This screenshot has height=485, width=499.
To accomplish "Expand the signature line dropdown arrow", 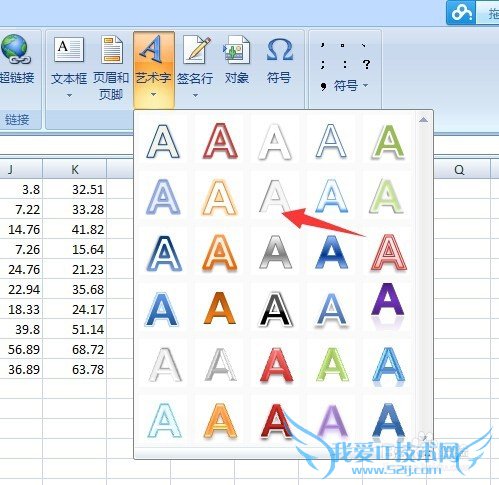I will (195, 95).
